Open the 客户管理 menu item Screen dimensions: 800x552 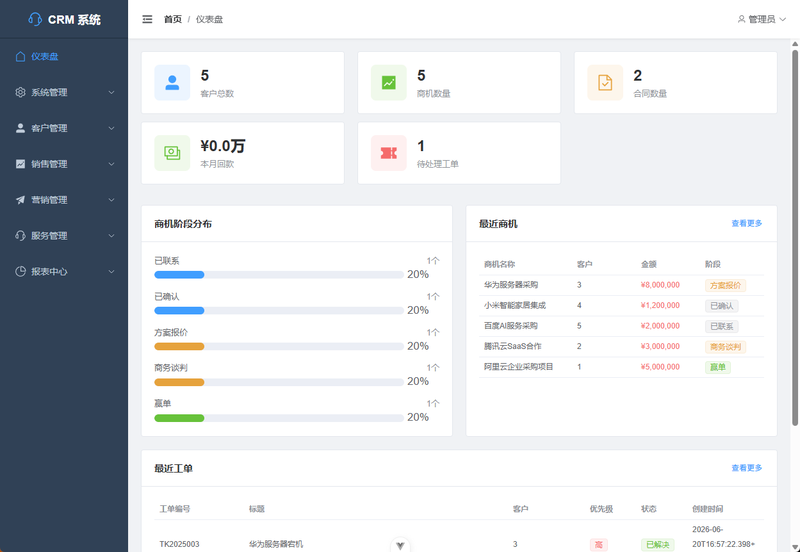[64, 128]
